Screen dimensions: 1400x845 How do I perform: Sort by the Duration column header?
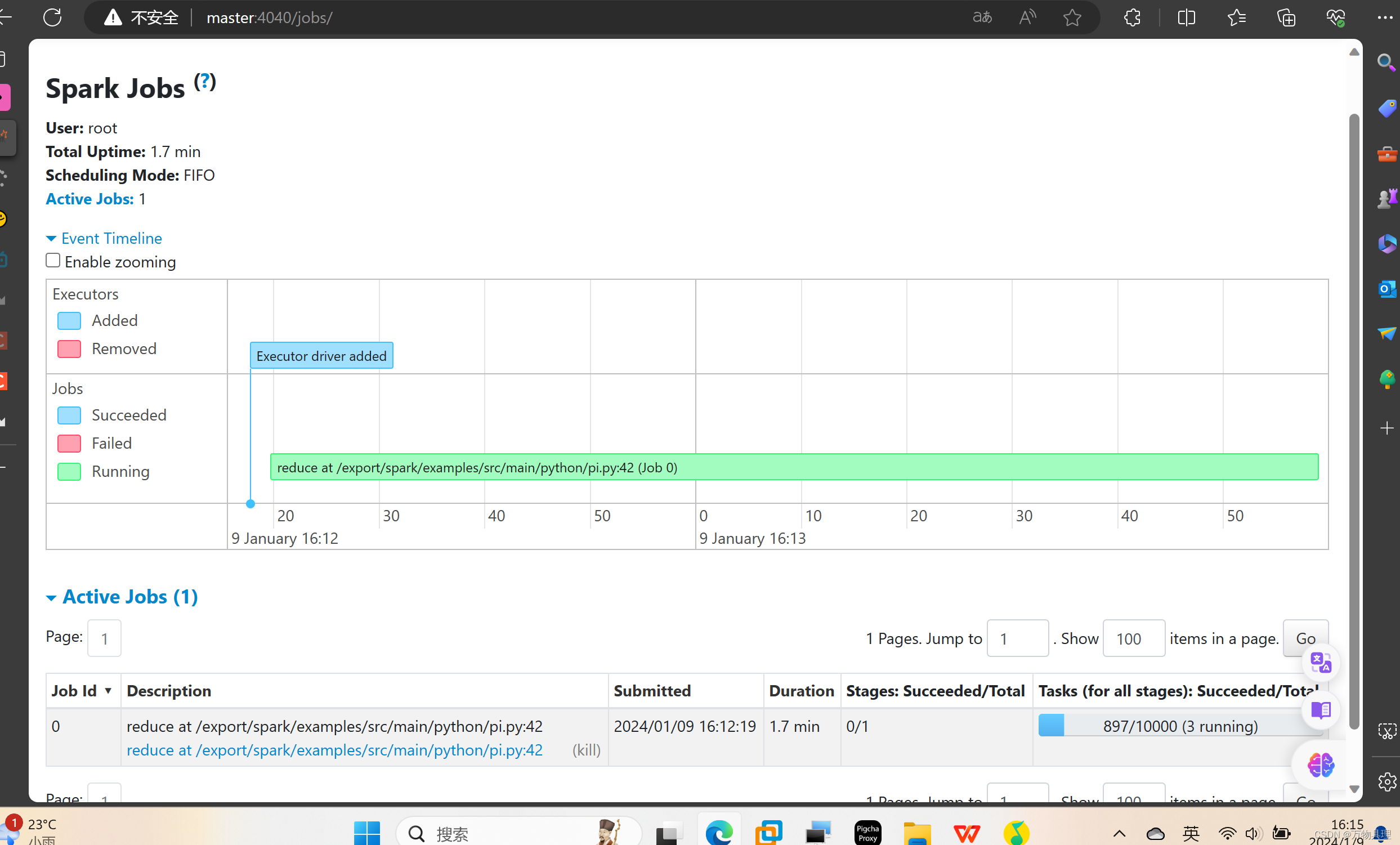[x=801, y=690]
